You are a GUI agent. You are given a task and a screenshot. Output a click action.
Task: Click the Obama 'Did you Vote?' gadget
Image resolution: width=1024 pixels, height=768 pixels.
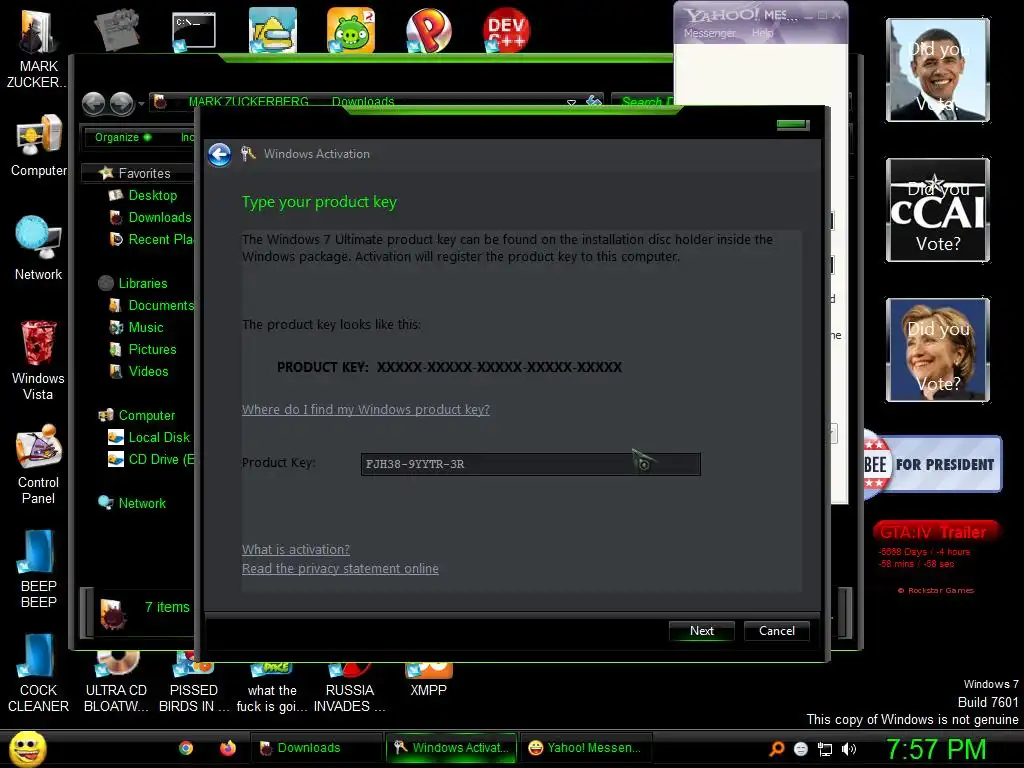click(x=938, y=71)
